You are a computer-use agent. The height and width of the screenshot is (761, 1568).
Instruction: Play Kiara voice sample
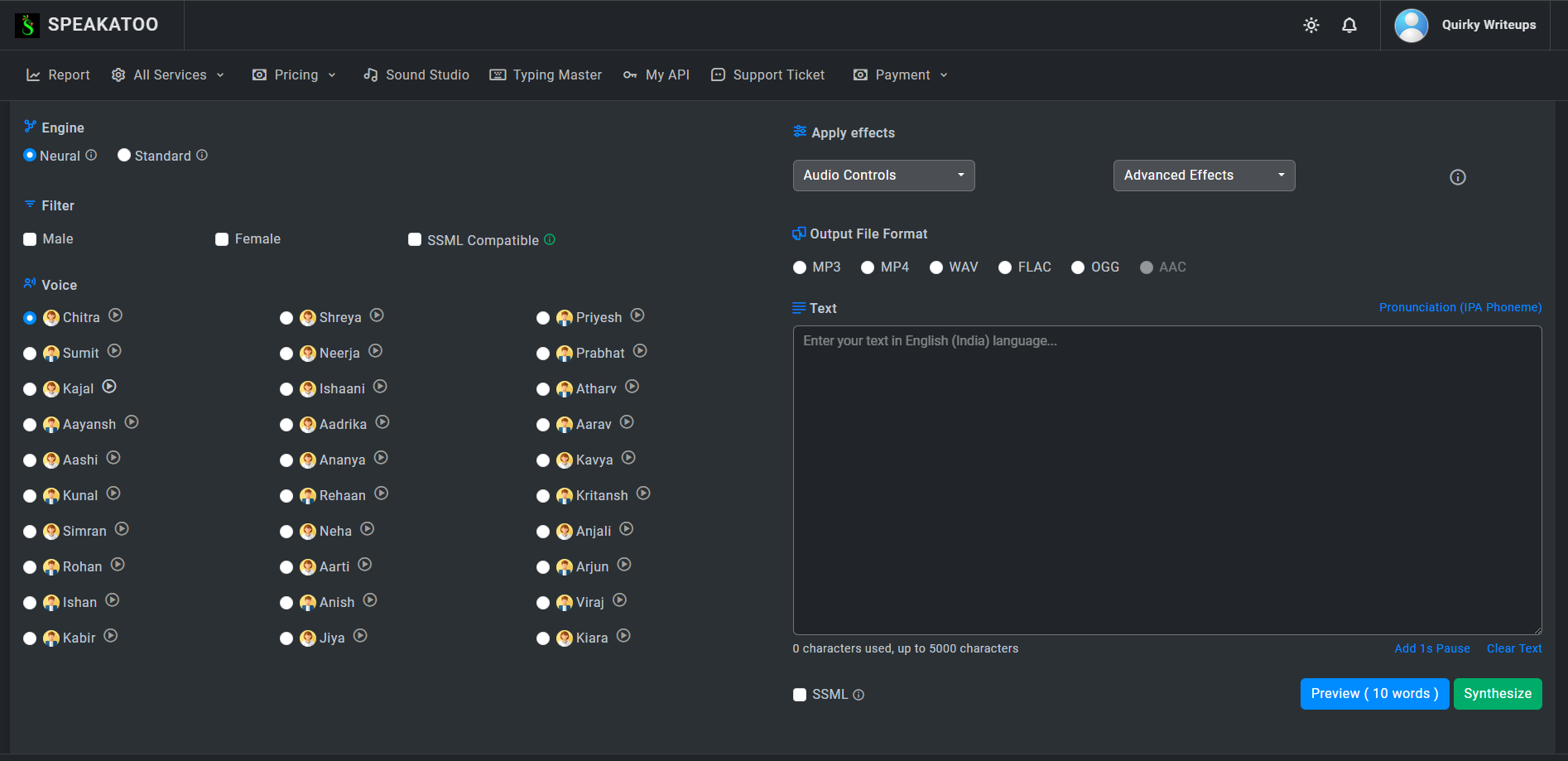tap(623, 636)
